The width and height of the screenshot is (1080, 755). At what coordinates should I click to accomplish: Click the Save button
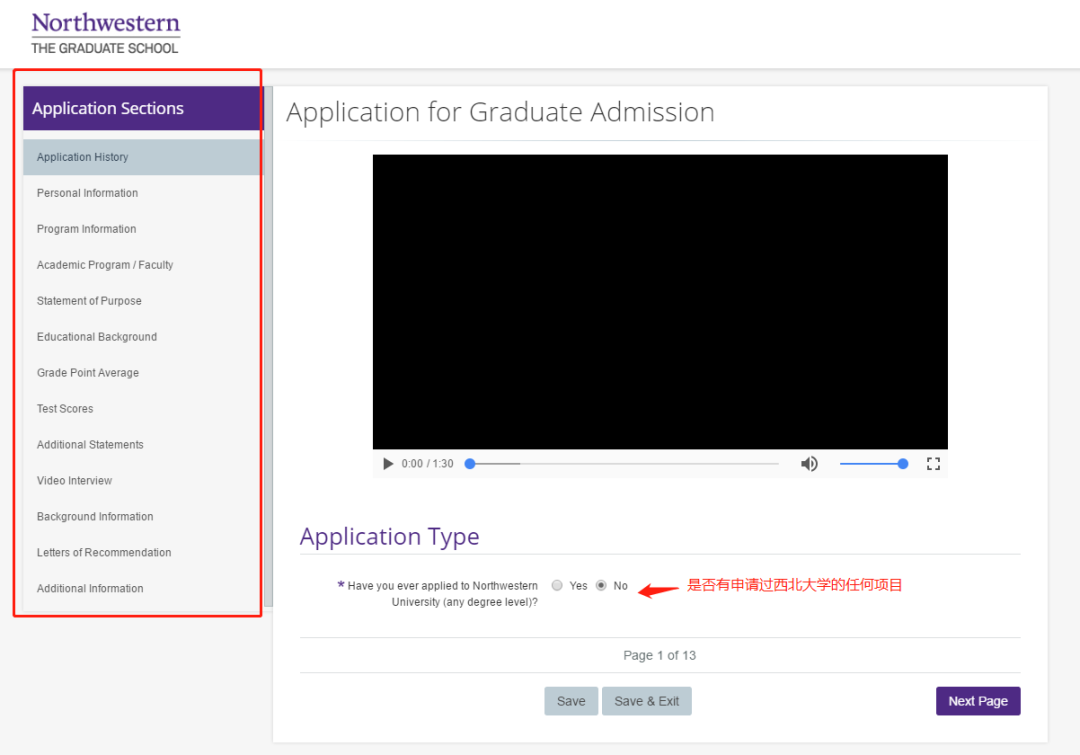[x=570, y=701]
